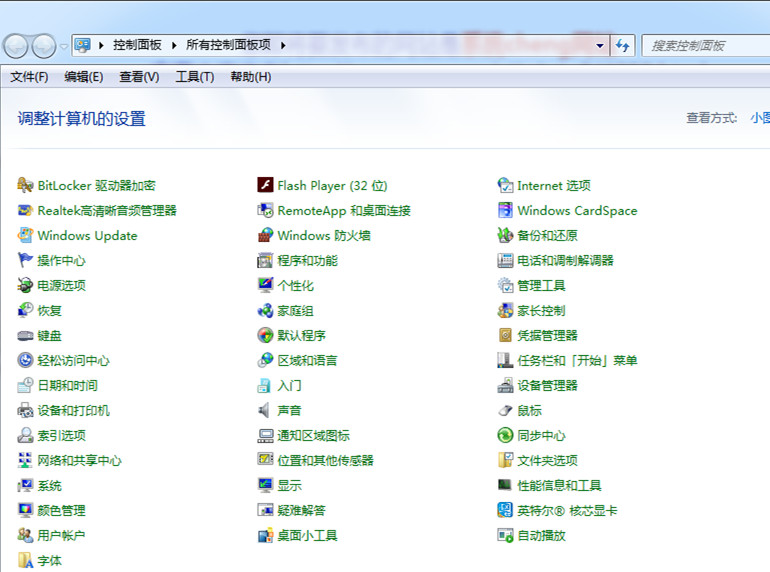Open the 位置和其他传感器 link text

(x=326, y=460)
